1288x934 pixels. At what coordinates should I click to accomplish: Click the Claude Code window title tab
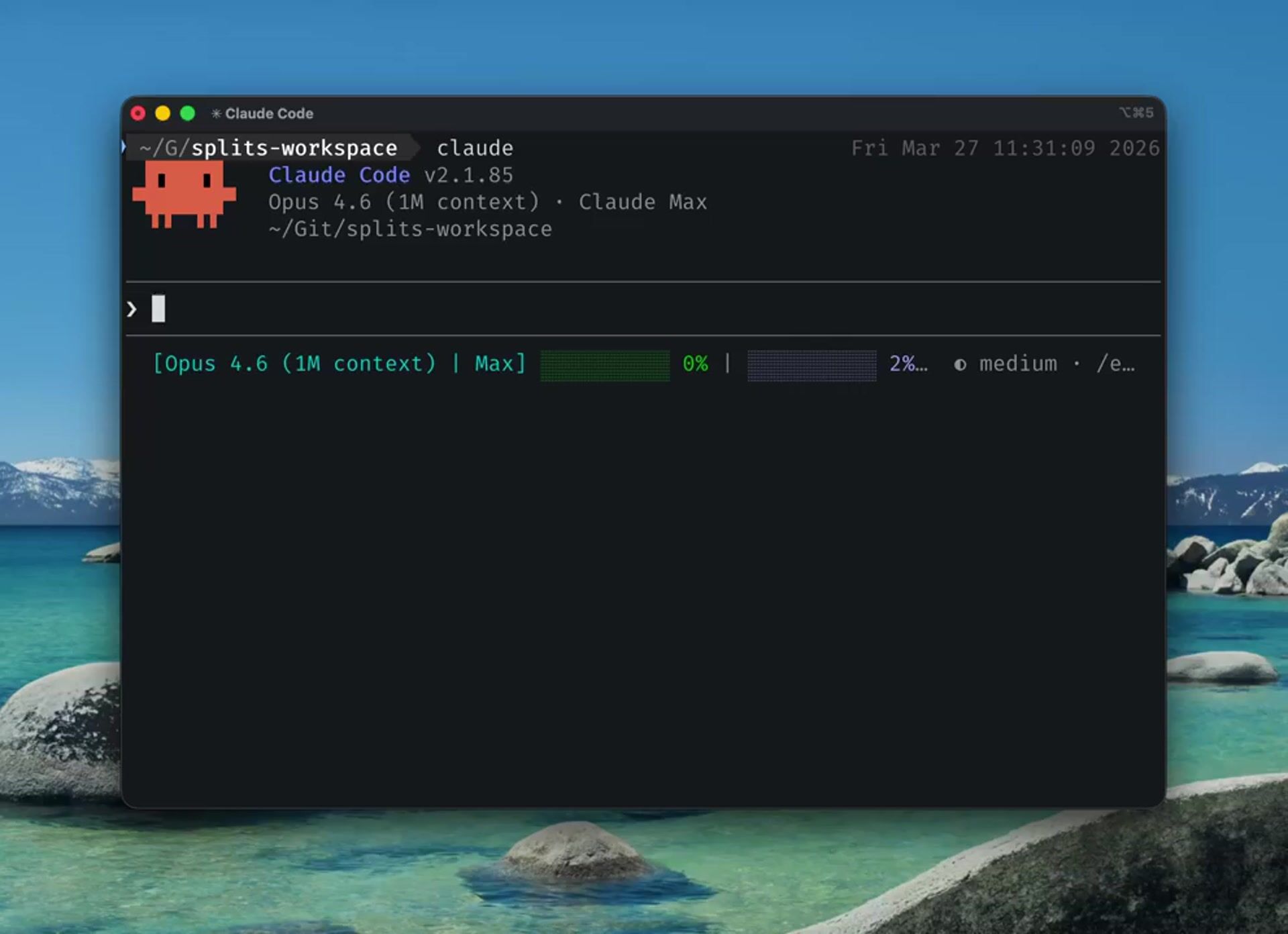click(268, 114)
